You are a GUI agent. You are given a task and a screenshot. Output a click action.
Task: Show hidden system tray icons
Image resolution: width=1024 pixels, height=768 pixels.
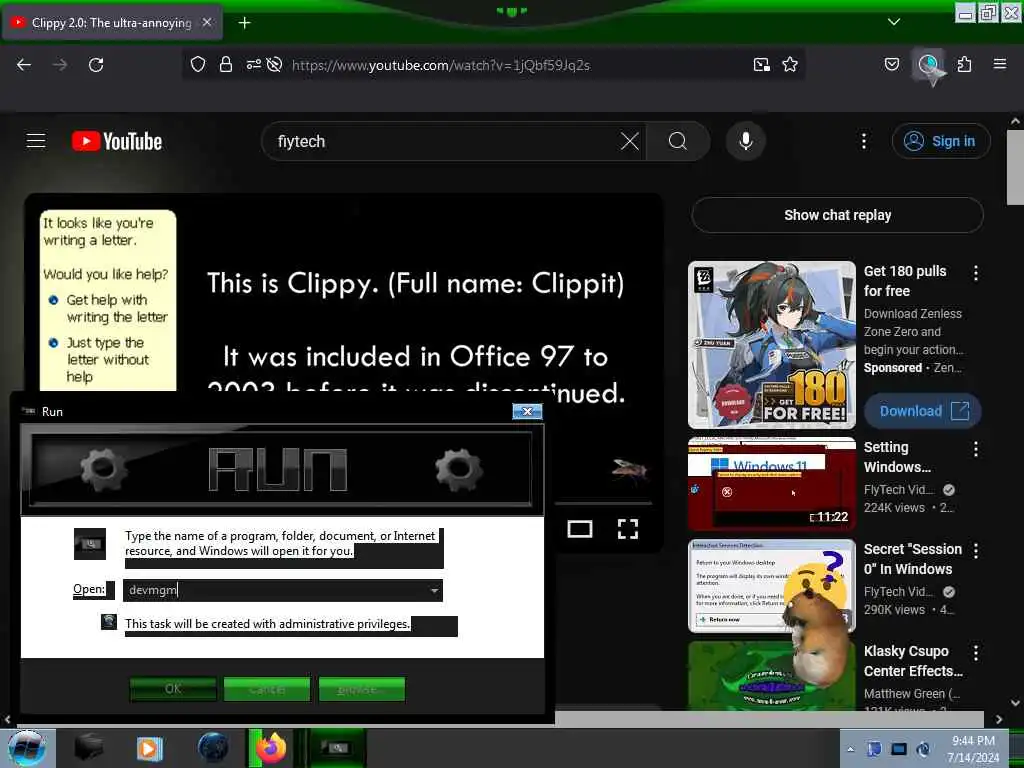pos(850,749)
